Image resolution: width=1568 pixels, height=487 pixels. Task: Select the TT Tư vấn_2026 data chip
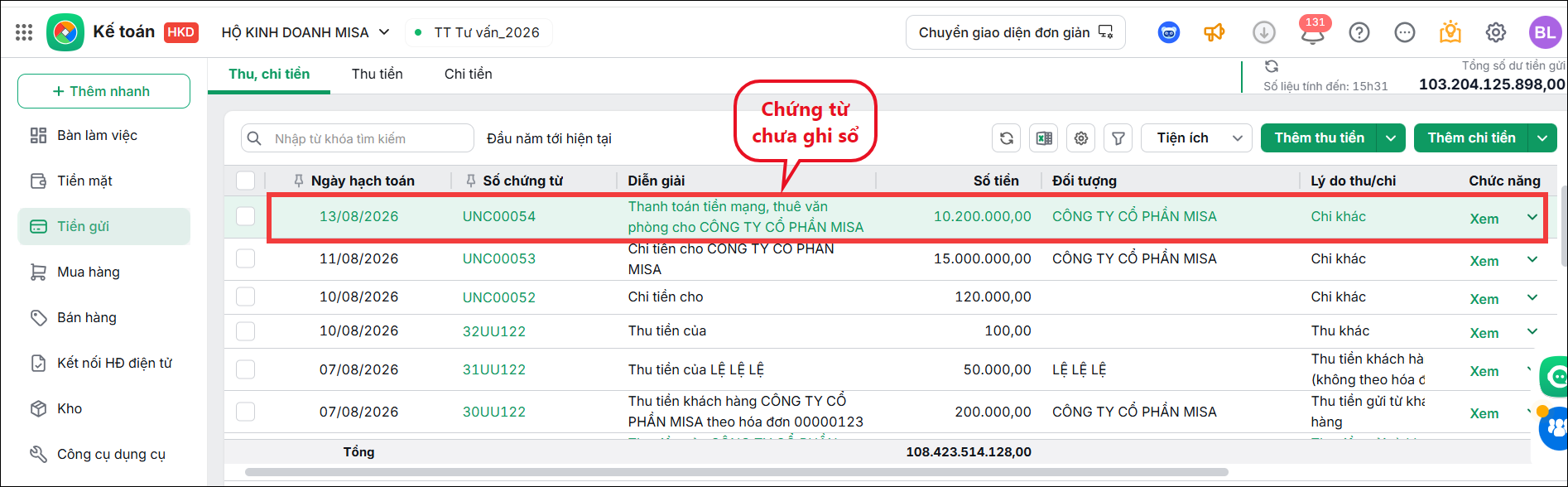tap(479, 32)
